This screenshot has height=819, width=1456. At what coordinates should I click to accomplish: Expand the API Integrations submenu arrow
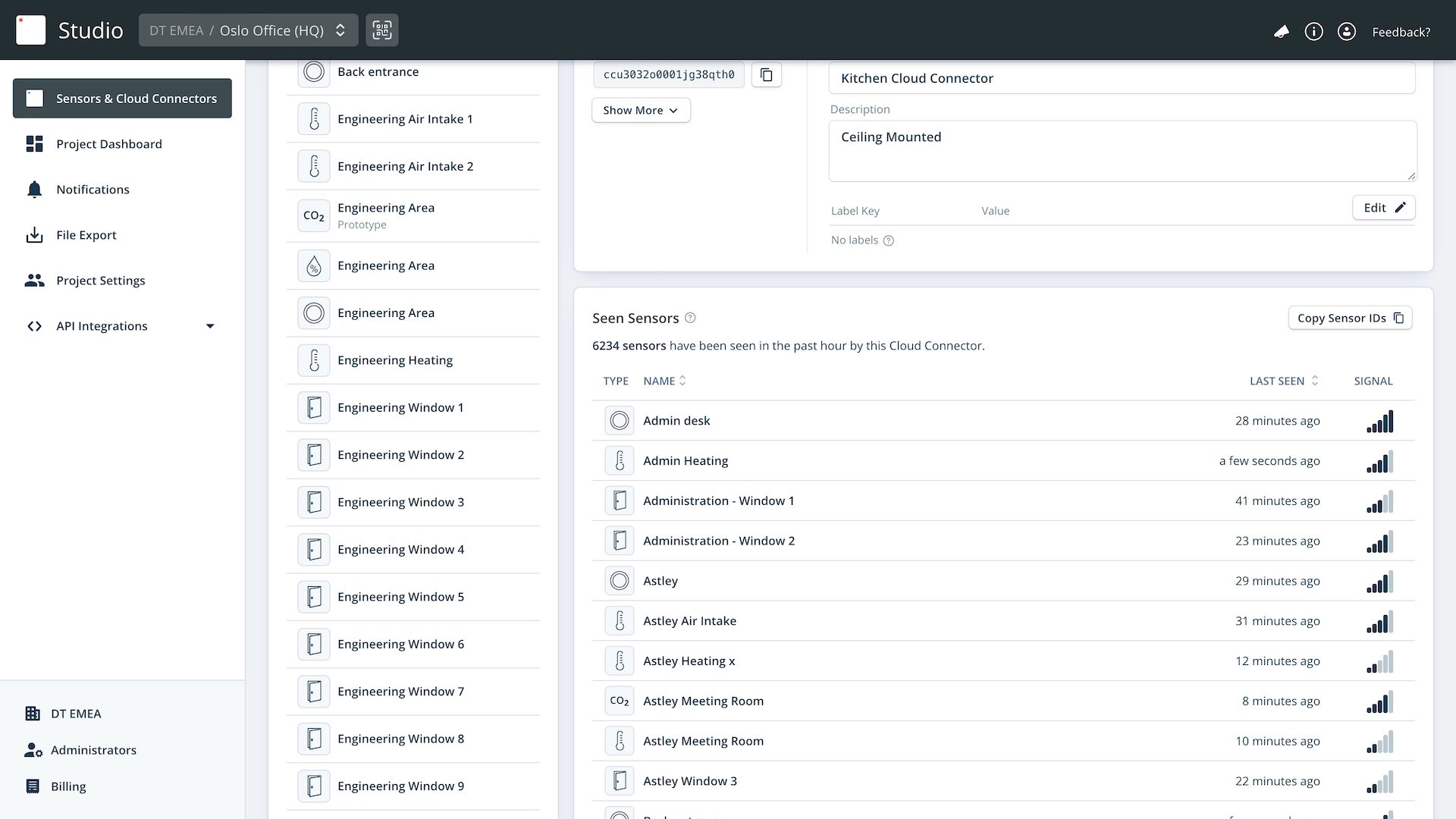210,326
